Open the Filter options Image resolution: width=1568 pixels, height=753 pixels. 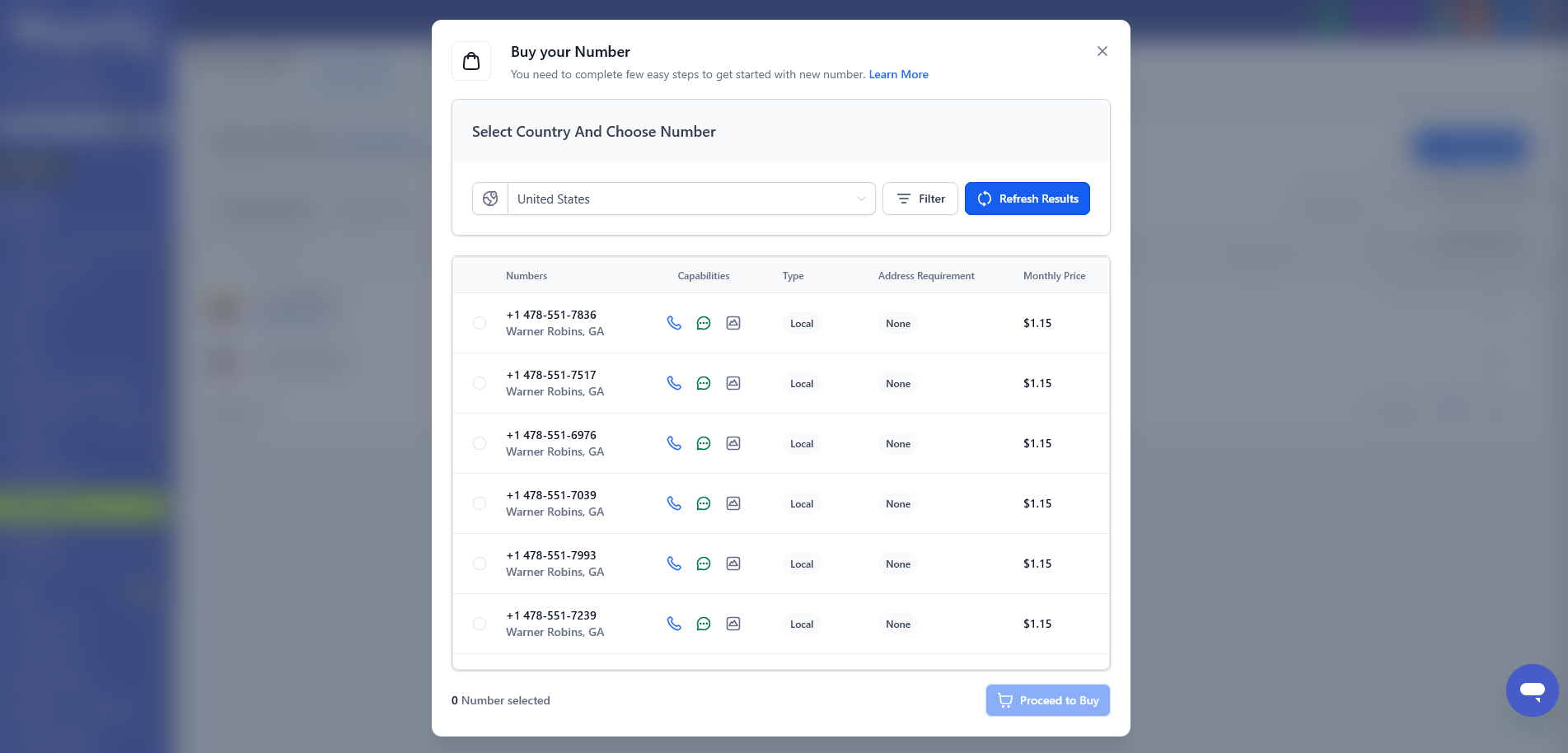tap(920, 199)
